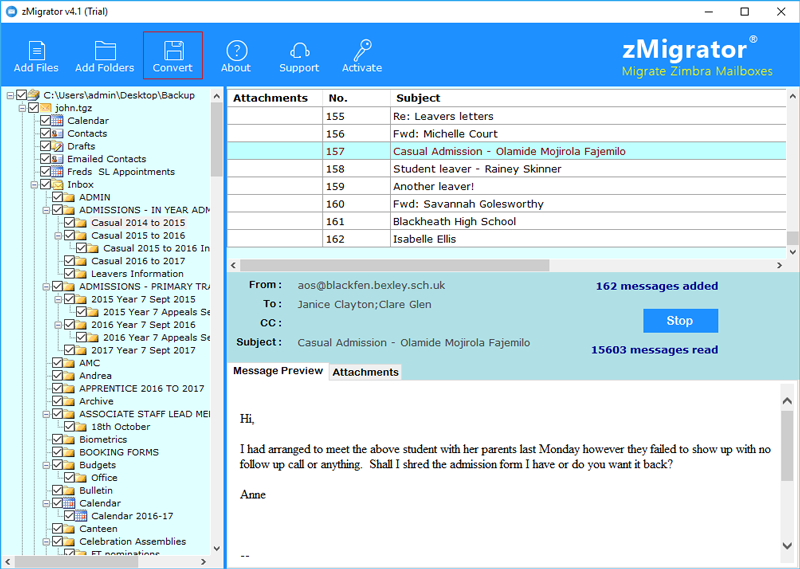Click the Archive folder icon
Viewport: 800px width, 569px height.
click(x=69, y=401)
